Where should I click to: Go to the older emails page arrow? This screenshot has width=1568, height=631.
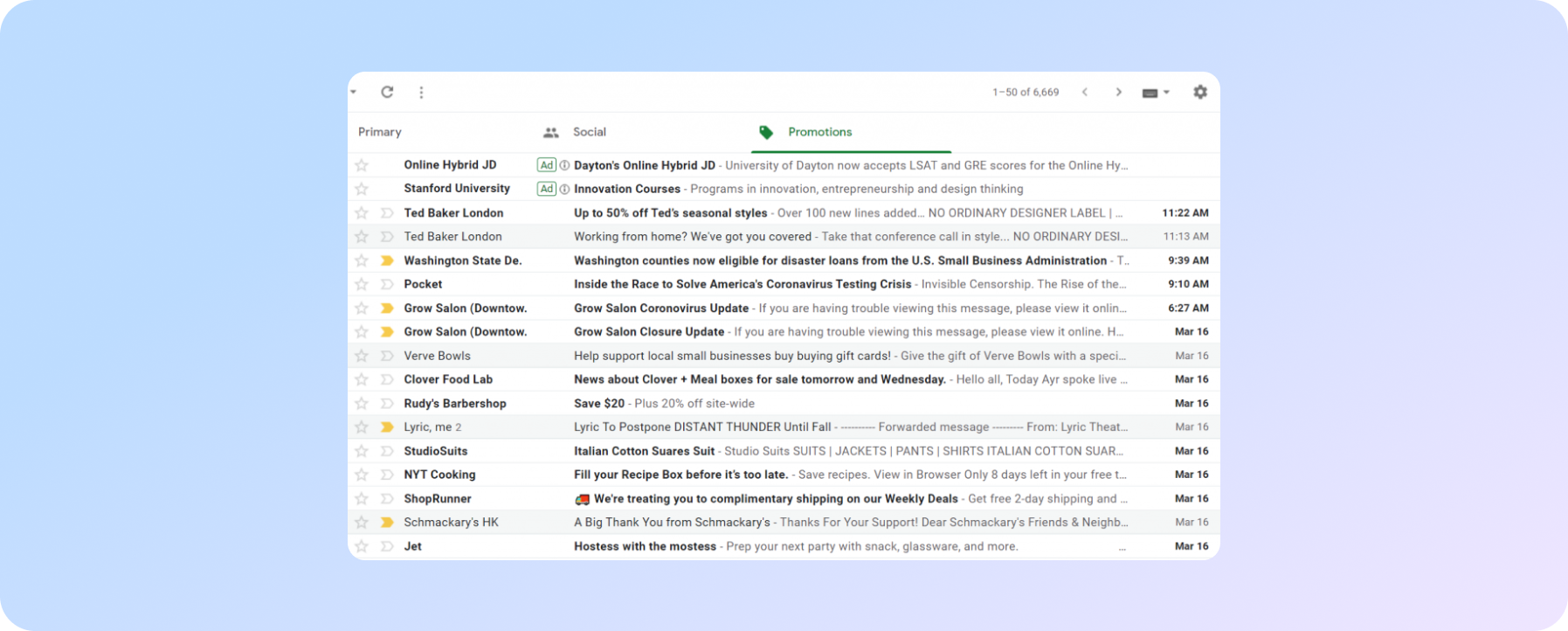pos(1118,92)
